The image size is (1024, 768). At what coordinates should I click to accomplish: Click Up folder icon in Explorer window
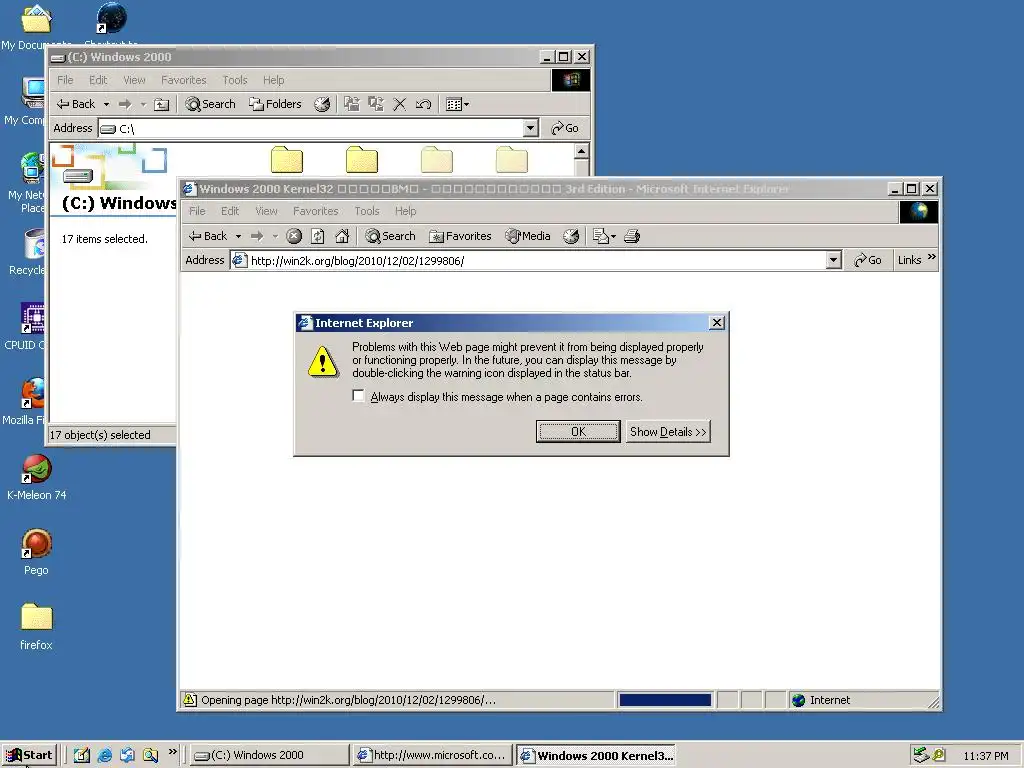pyautogui.click(x=161, y=104)
